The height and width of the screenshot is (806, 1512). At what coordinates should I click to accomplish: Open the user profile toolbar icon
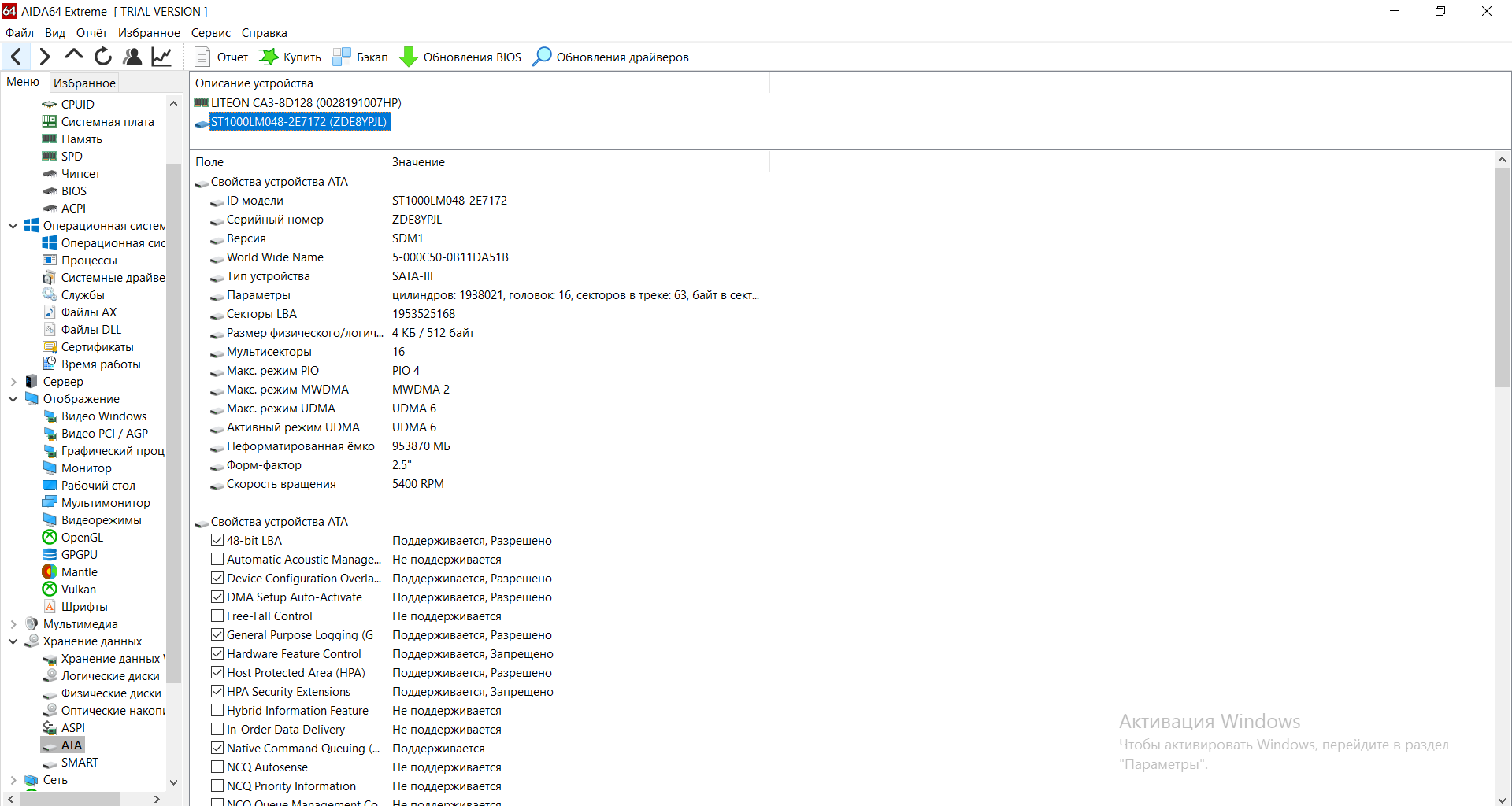pyautogui.click(x=132, y=57)
